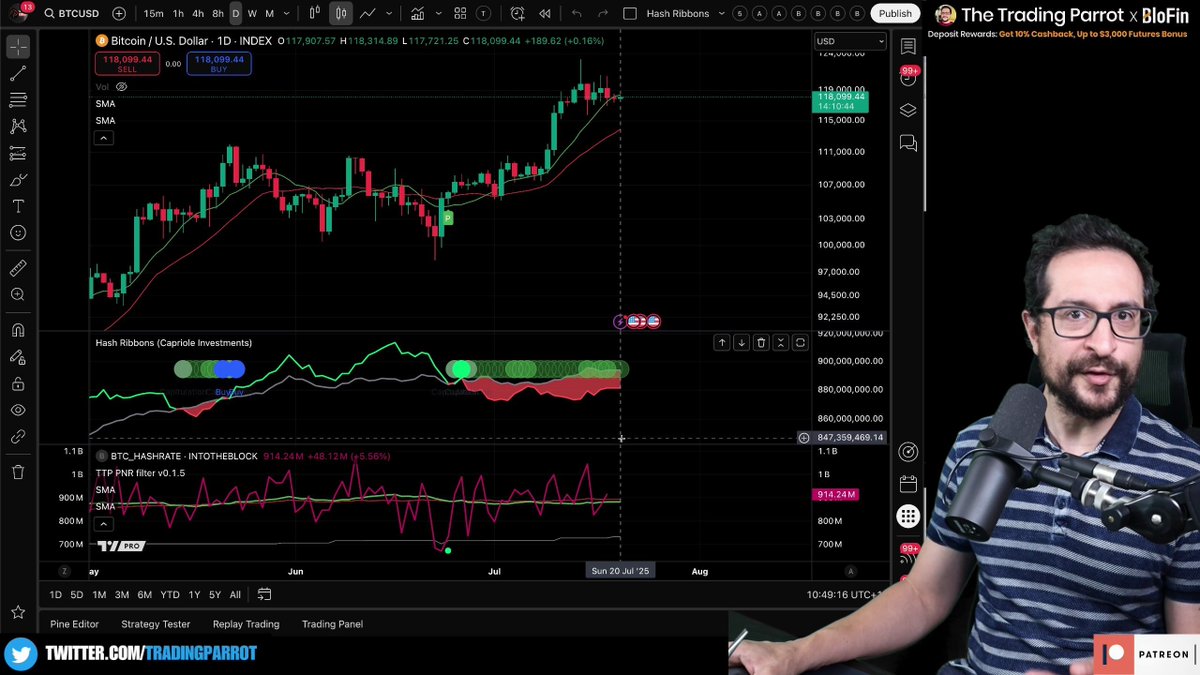Click the go to date calendar icon
1200x675 pixels.
click(x=264, y=594)
